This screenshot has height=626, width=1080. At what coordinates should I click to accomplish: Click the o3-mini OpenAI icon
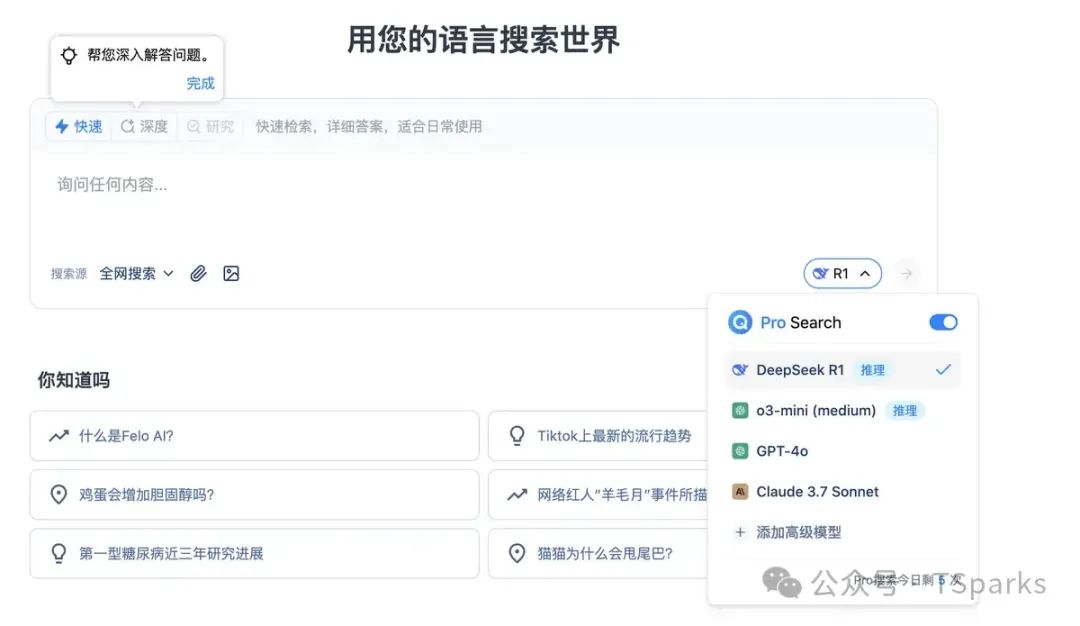pyautogui.click(x=740, y=410)
